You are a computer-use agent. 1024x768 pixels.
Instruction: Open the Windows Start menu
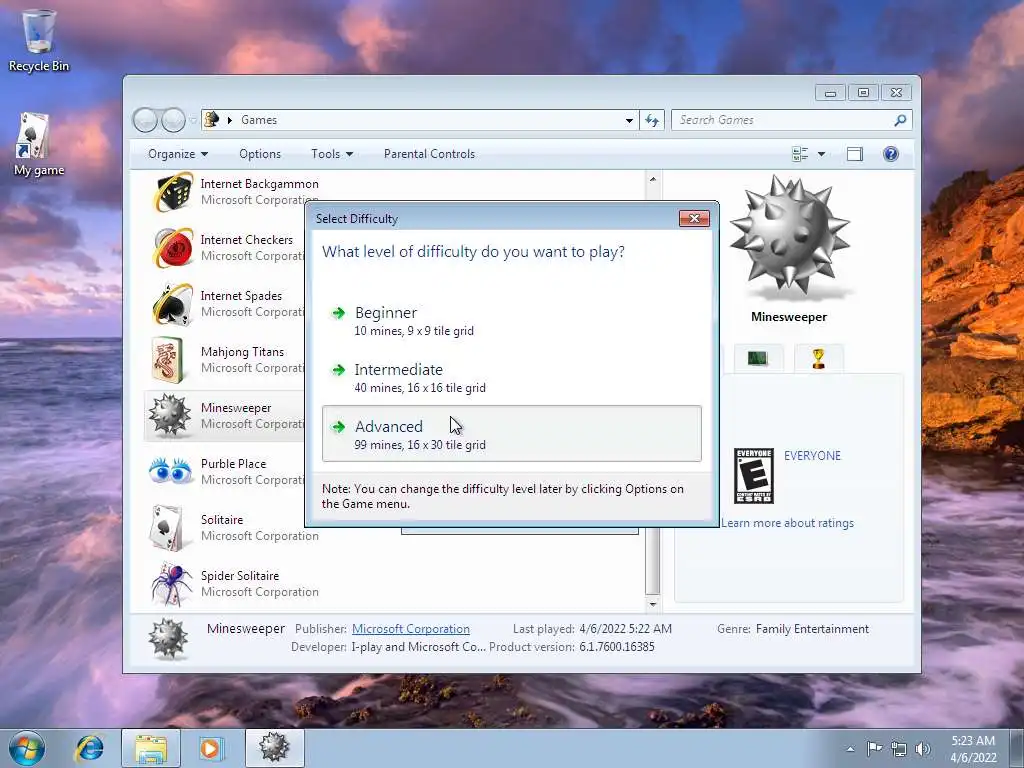[x=26, y=748]
